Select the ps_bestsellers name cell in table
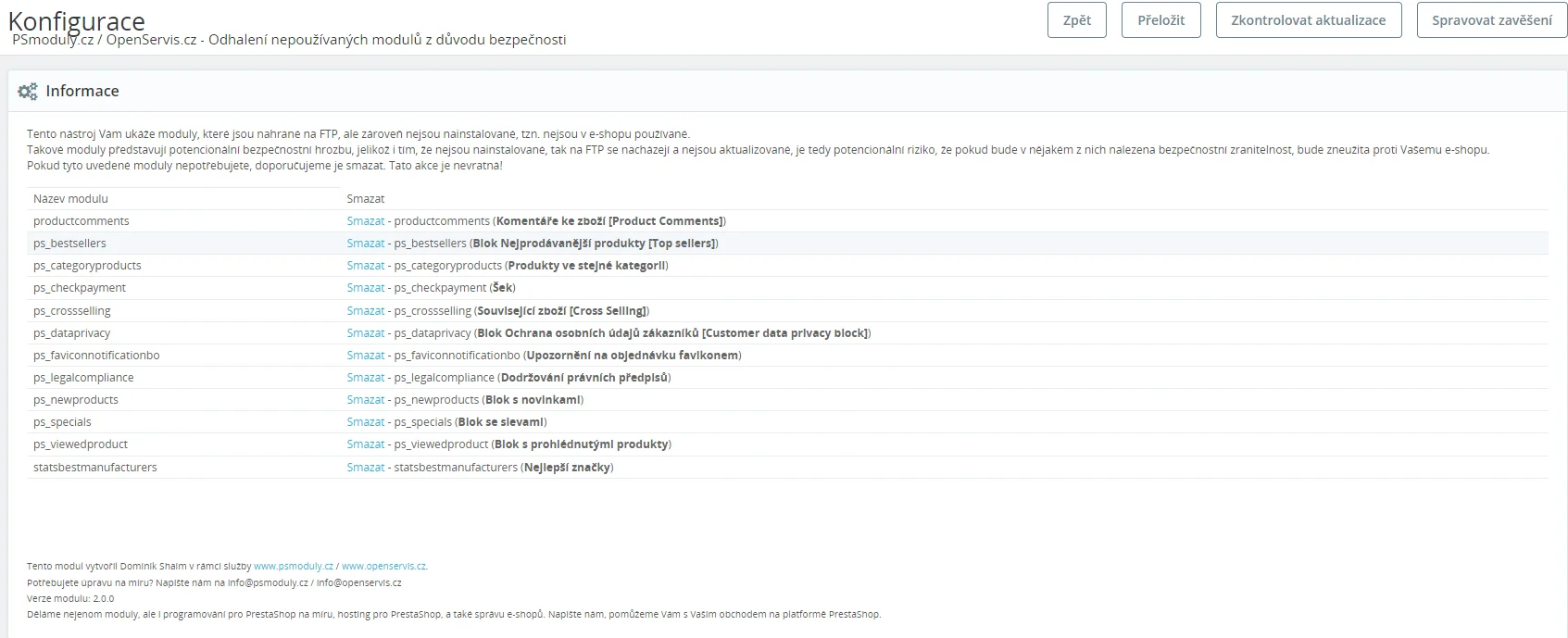This screenshot has width=1568, height=638. click(x=69, y=244)
